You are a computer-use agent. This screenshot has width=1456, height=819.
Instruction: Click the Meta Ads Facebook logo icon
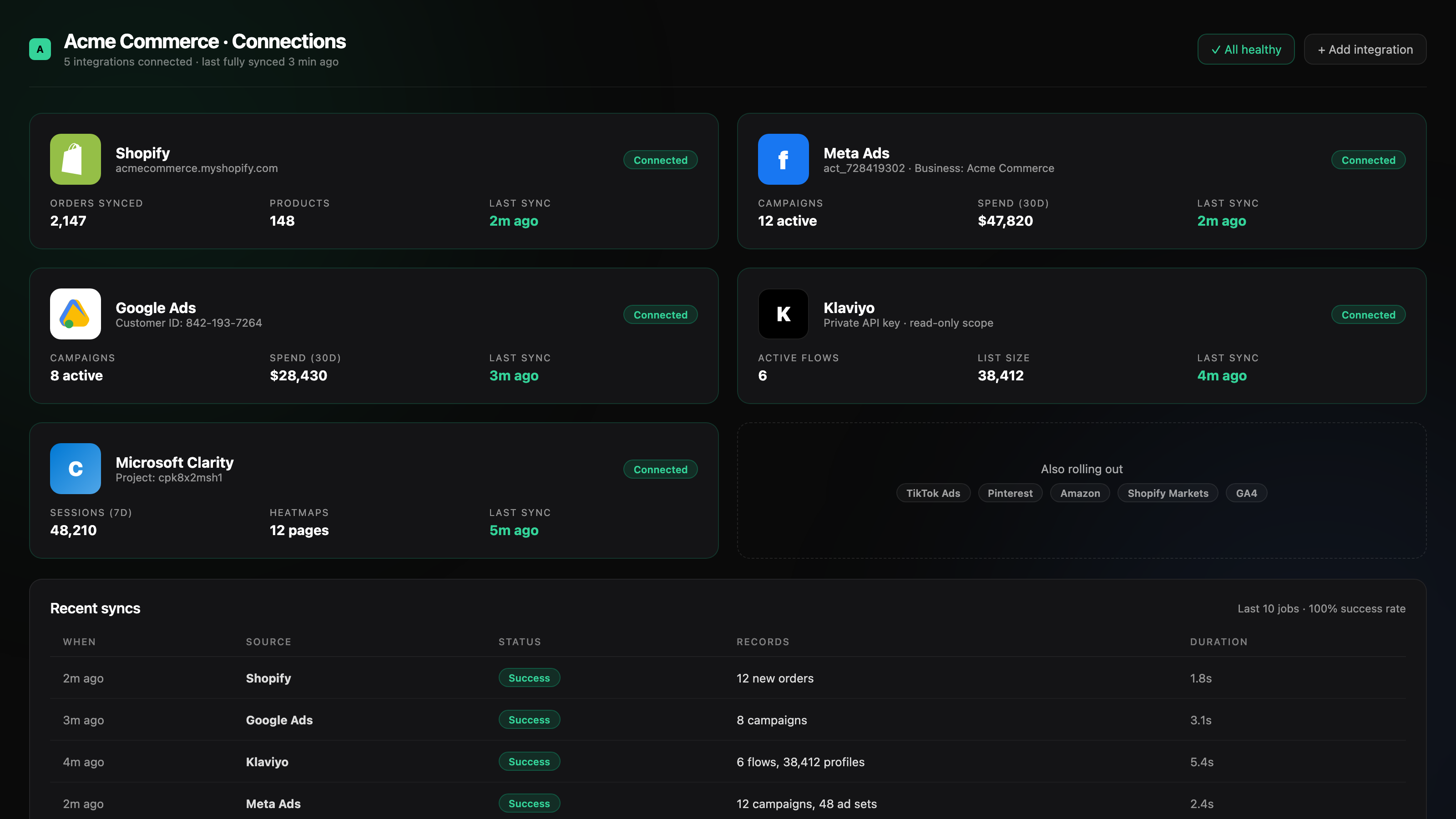coord(783,159)
